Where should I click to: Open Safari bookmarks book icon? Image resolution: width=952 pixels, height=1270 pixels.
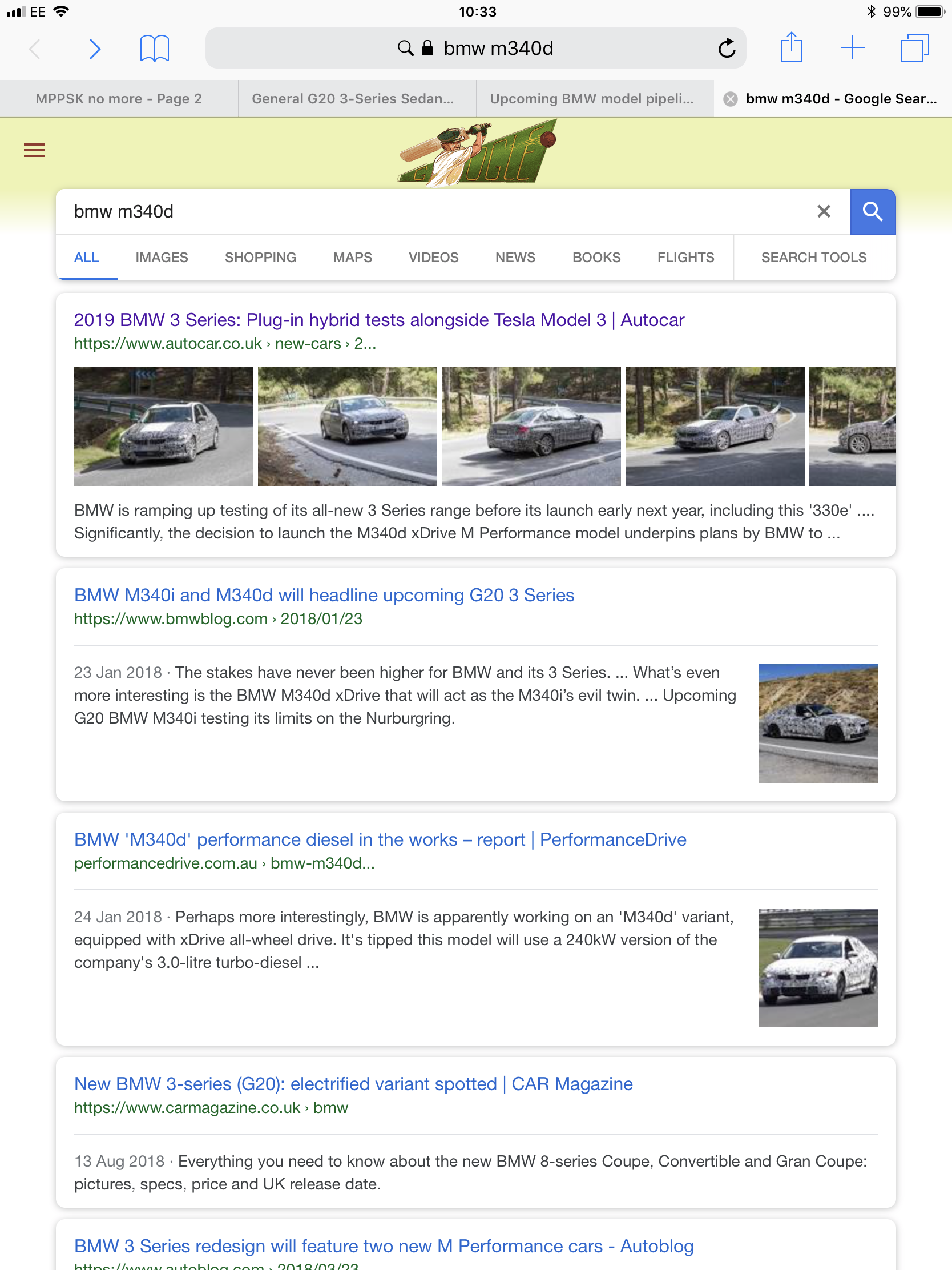[x=154, y=48]
